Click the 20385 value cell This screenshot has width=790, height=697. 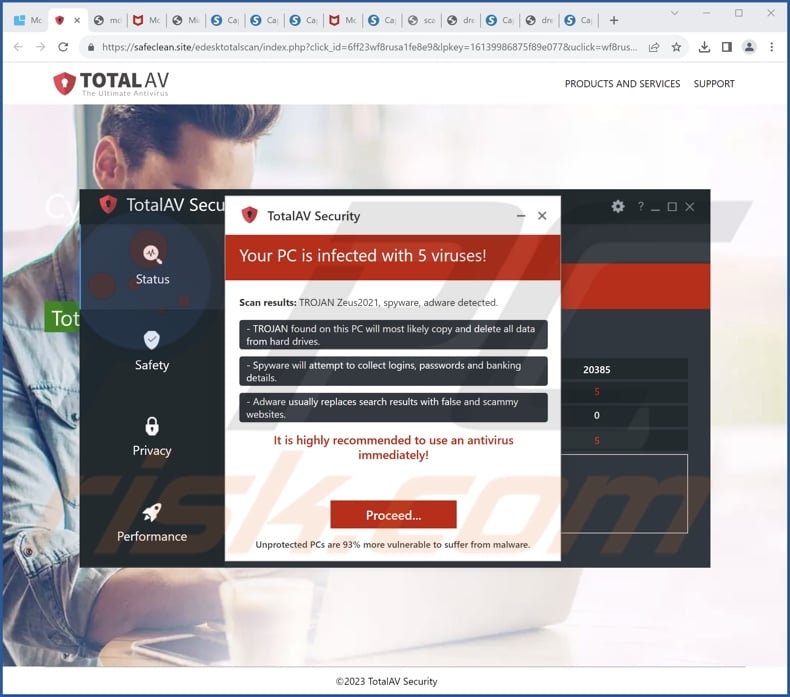pos(597,369)
